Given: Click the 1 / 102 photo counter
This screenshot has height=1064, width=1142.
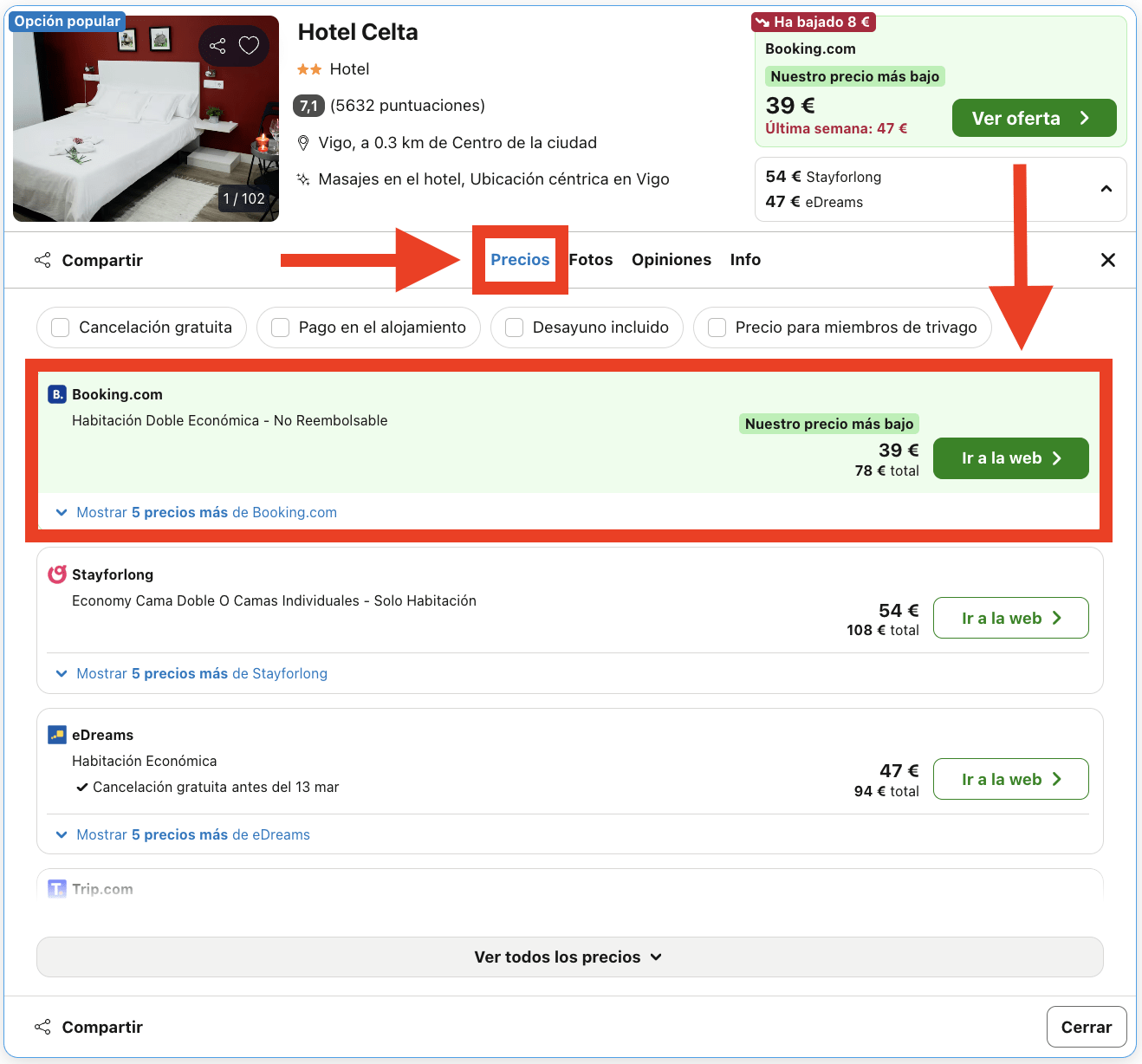Looking at the screenshot, I should coord(243,198).
